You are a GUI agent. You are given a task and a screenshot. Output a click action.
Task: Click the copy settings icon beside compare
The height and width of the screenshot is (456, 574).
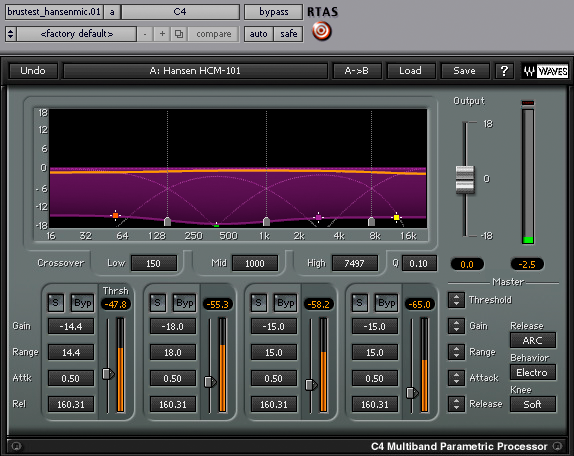click(x=179, y=34)
